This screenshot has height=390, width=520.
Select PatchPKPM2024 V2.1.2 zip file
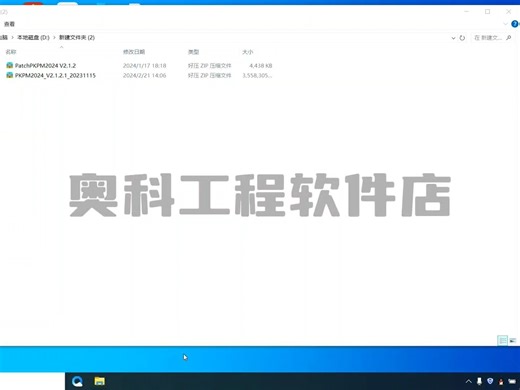point(45,66)
